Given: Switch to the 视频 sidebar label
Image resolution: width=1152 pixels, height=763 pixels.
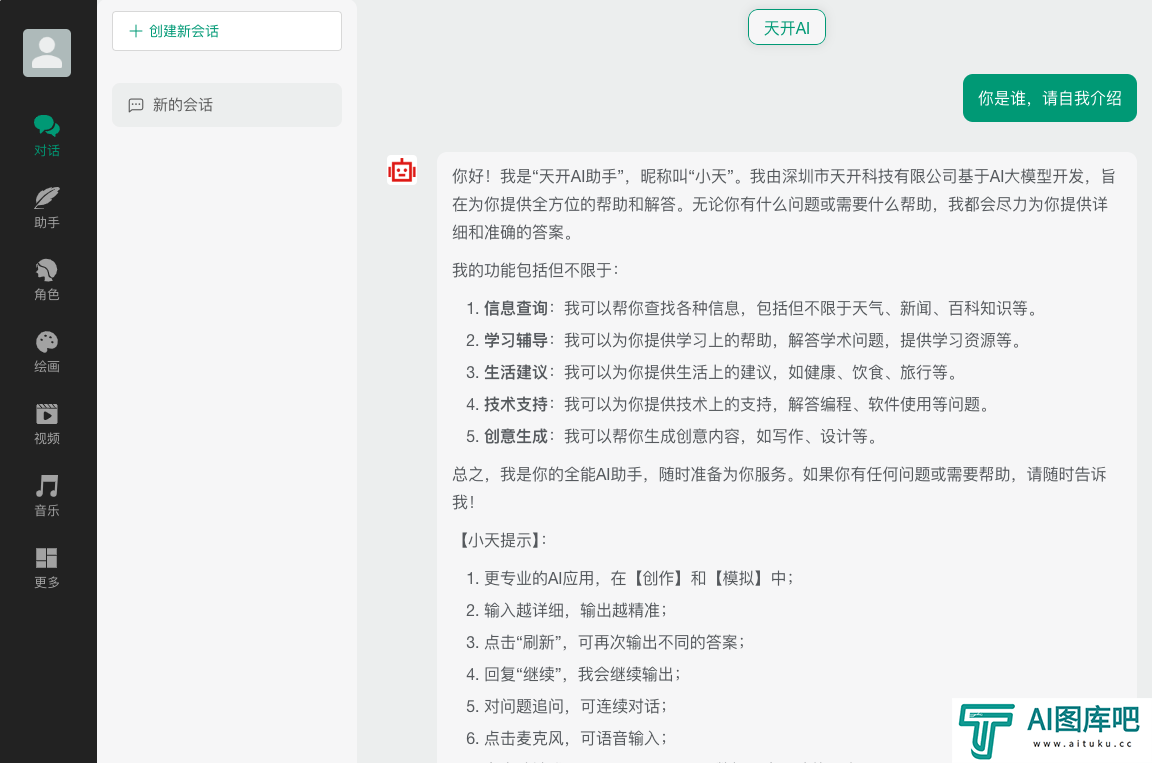Looking at the screenshot, I should (47, 438).
